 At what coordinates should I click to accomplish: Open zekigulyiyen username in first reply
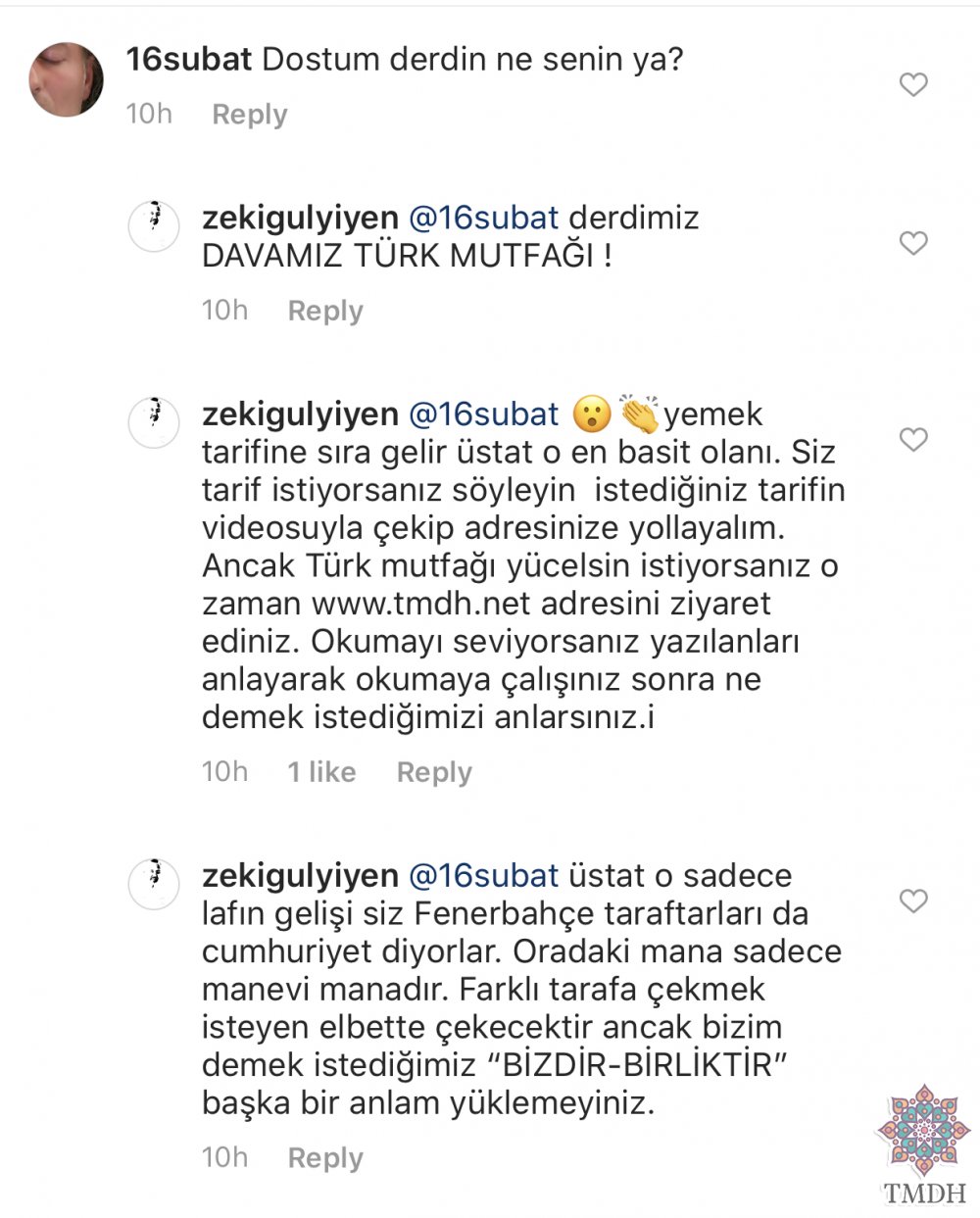(x=300, y=219)
